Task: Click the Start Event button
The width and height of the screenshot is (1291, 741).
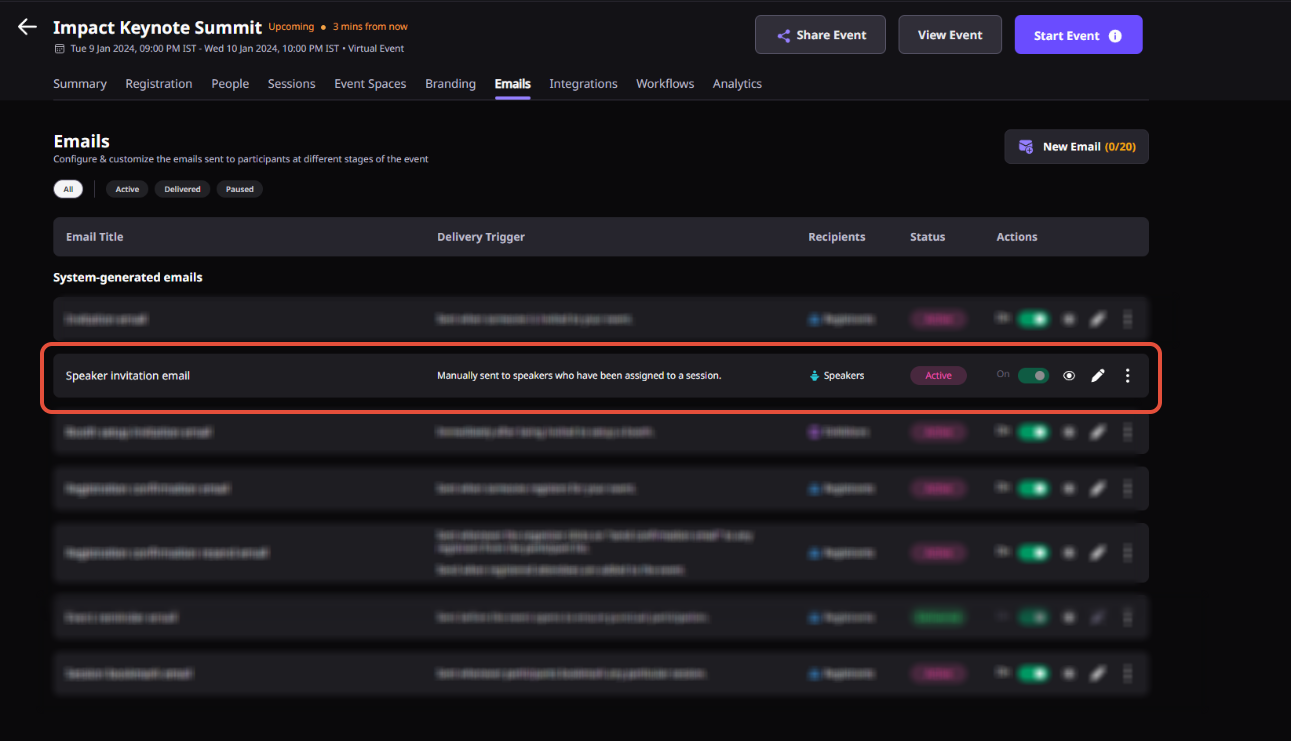Action: (1078, 35)
